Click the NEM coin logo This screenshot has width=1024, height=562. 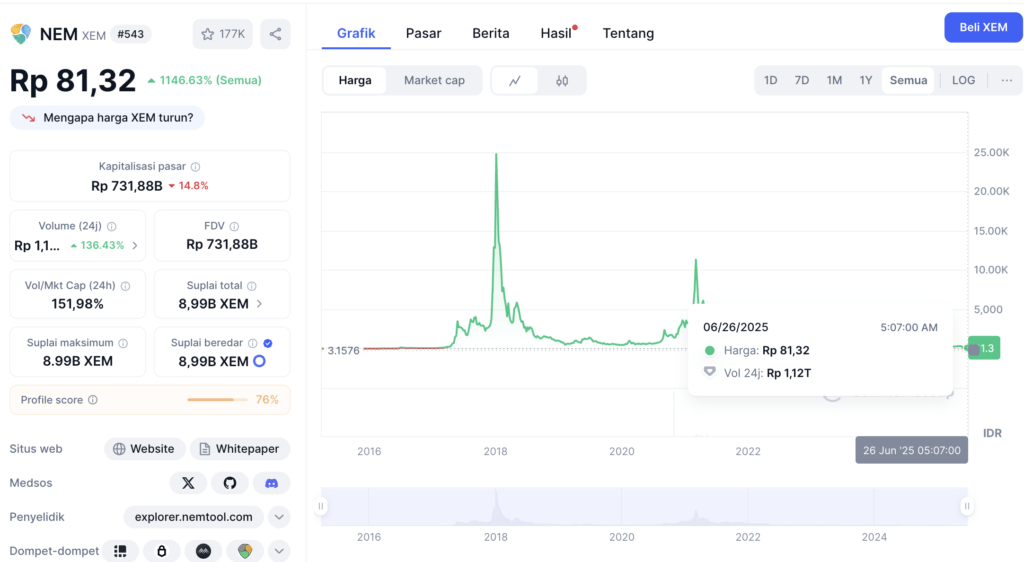(21, 34)
